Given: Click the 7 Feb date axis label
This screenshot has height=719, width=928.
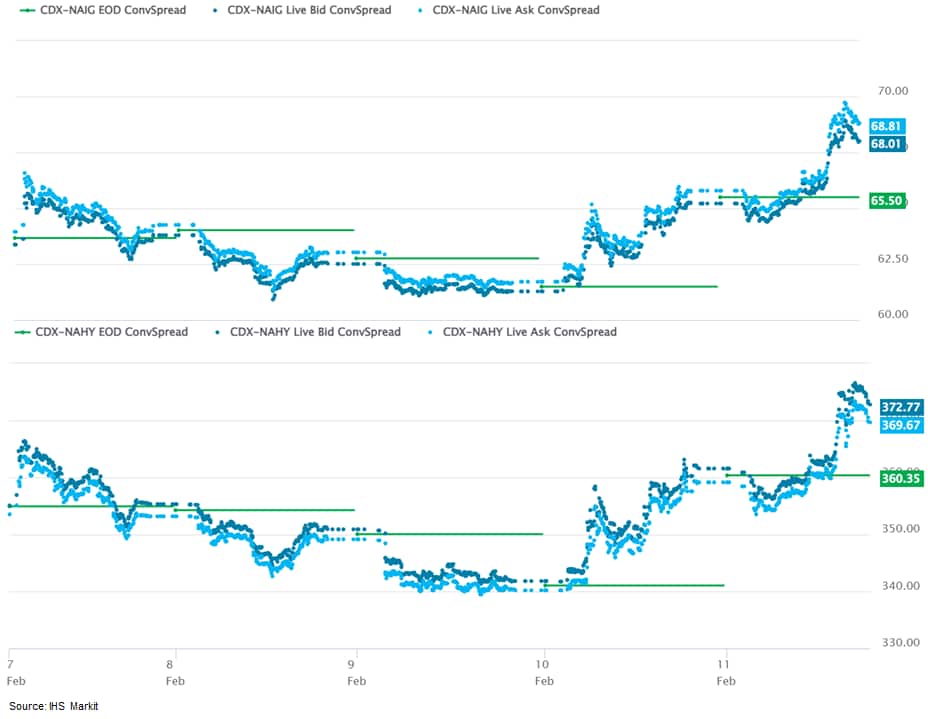Looking at the screenshot, I should click(10, 671).
